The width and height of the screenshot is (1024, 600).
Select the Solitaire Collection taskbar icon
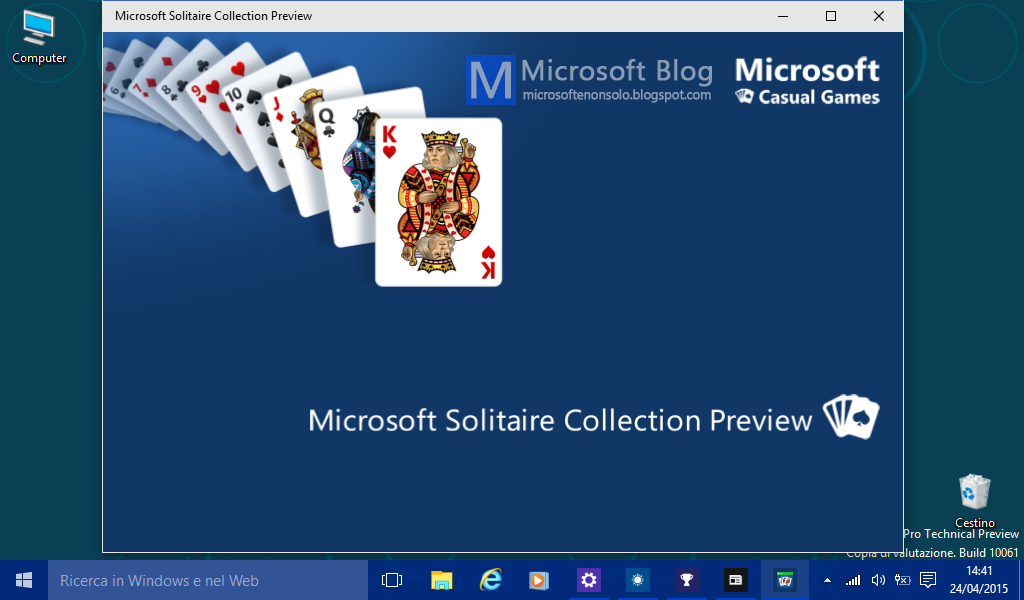coord(784,580)
